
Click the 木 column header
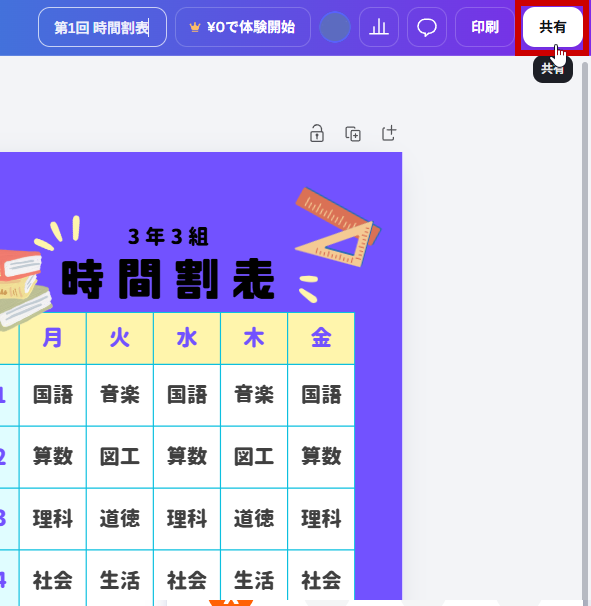pyautogui.click(x=254, y=338)
